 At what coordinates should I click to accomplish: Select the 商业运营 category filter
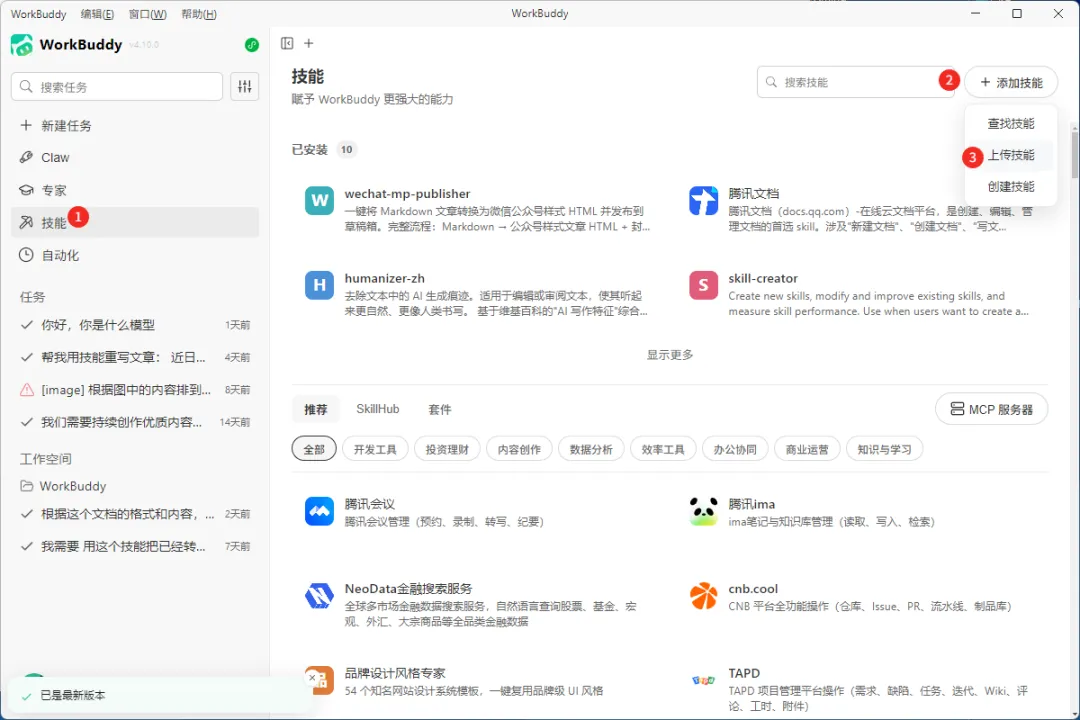(807, 449)
